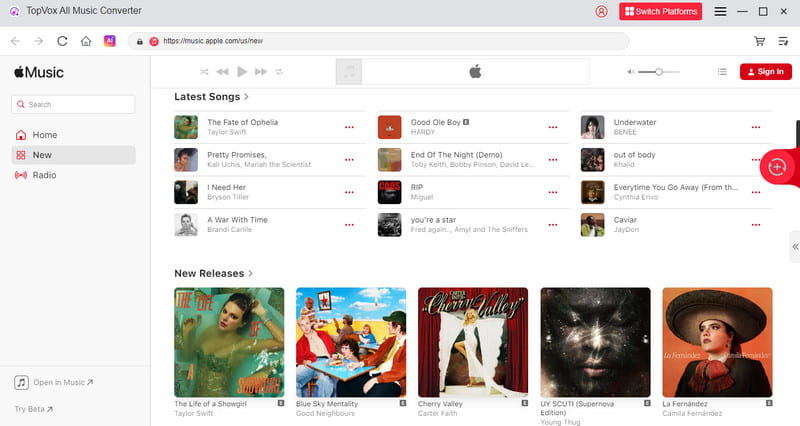Click the red Sign In button
This screenshot has width=800, height=426.
pyautogui.click(x=765, y=71)
